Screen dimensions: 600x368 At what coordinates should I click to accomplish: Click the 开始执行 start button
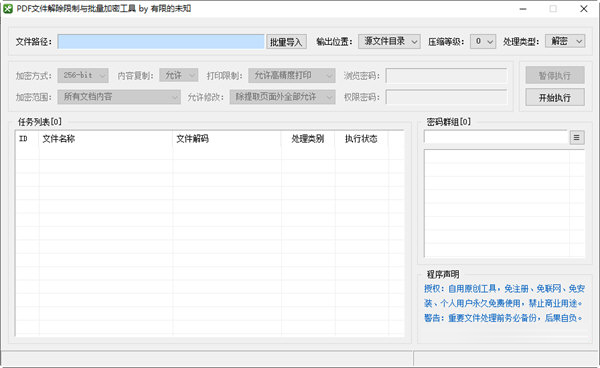[x=555, y=97]
